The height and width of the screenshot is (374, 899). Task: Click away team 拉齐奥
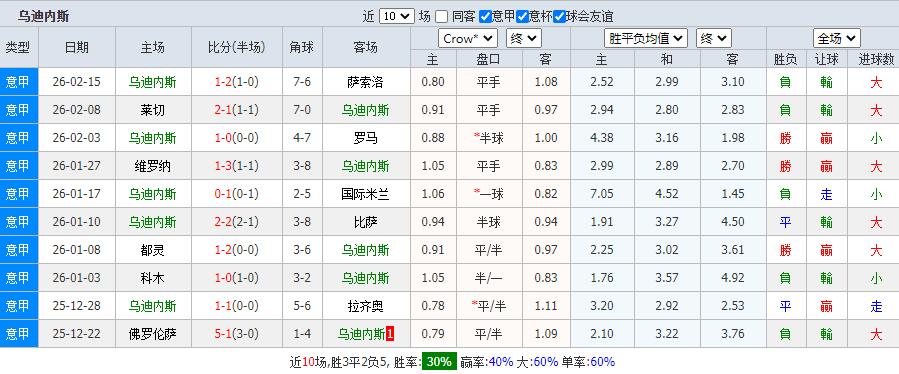(365, 306)
